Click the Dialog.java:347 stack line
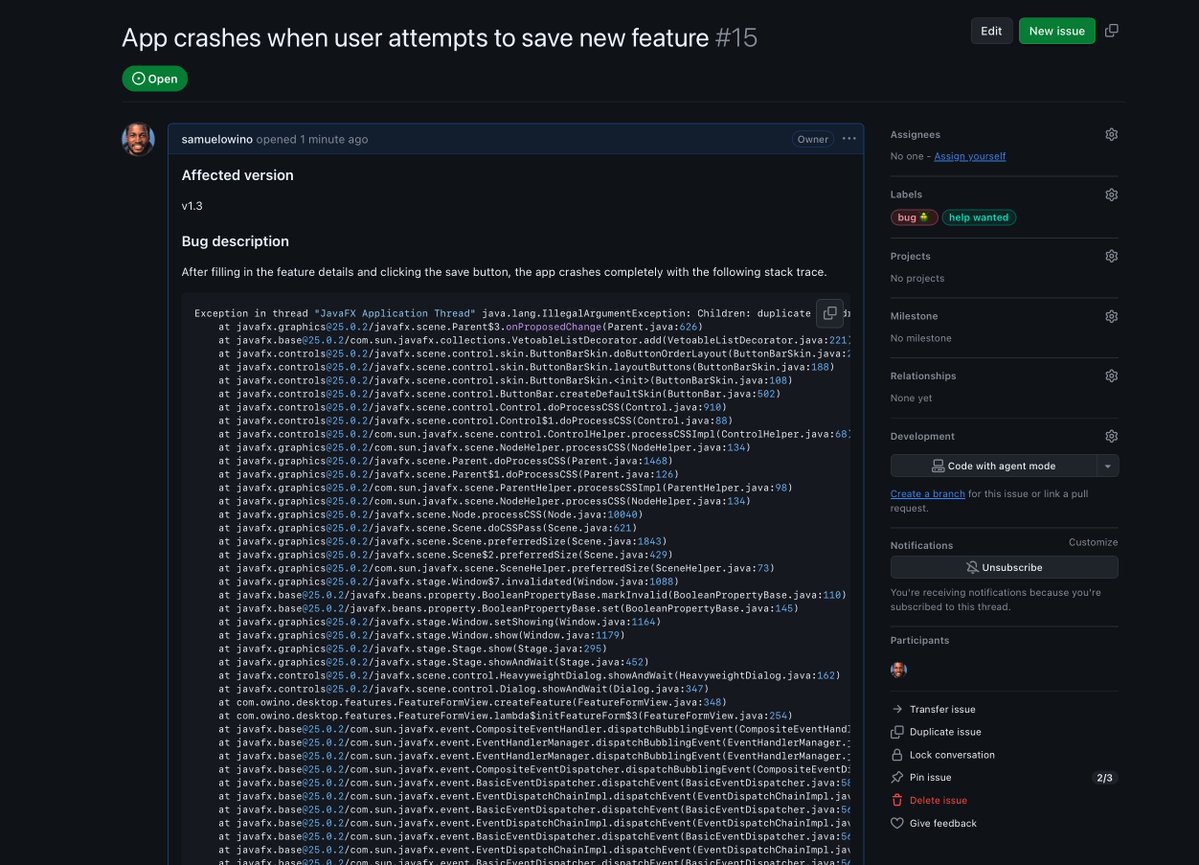1199x865 pixels. click(463, 689)
